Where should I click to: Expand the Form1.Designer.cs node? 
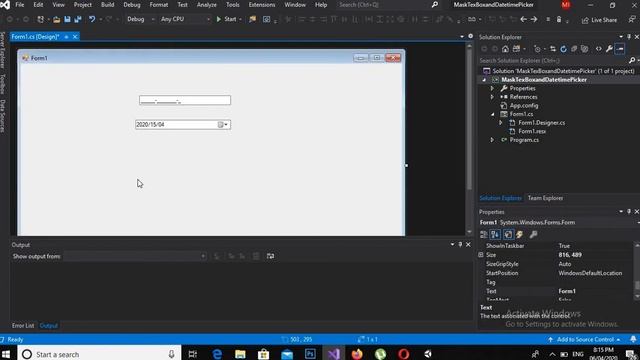point(501,123)
